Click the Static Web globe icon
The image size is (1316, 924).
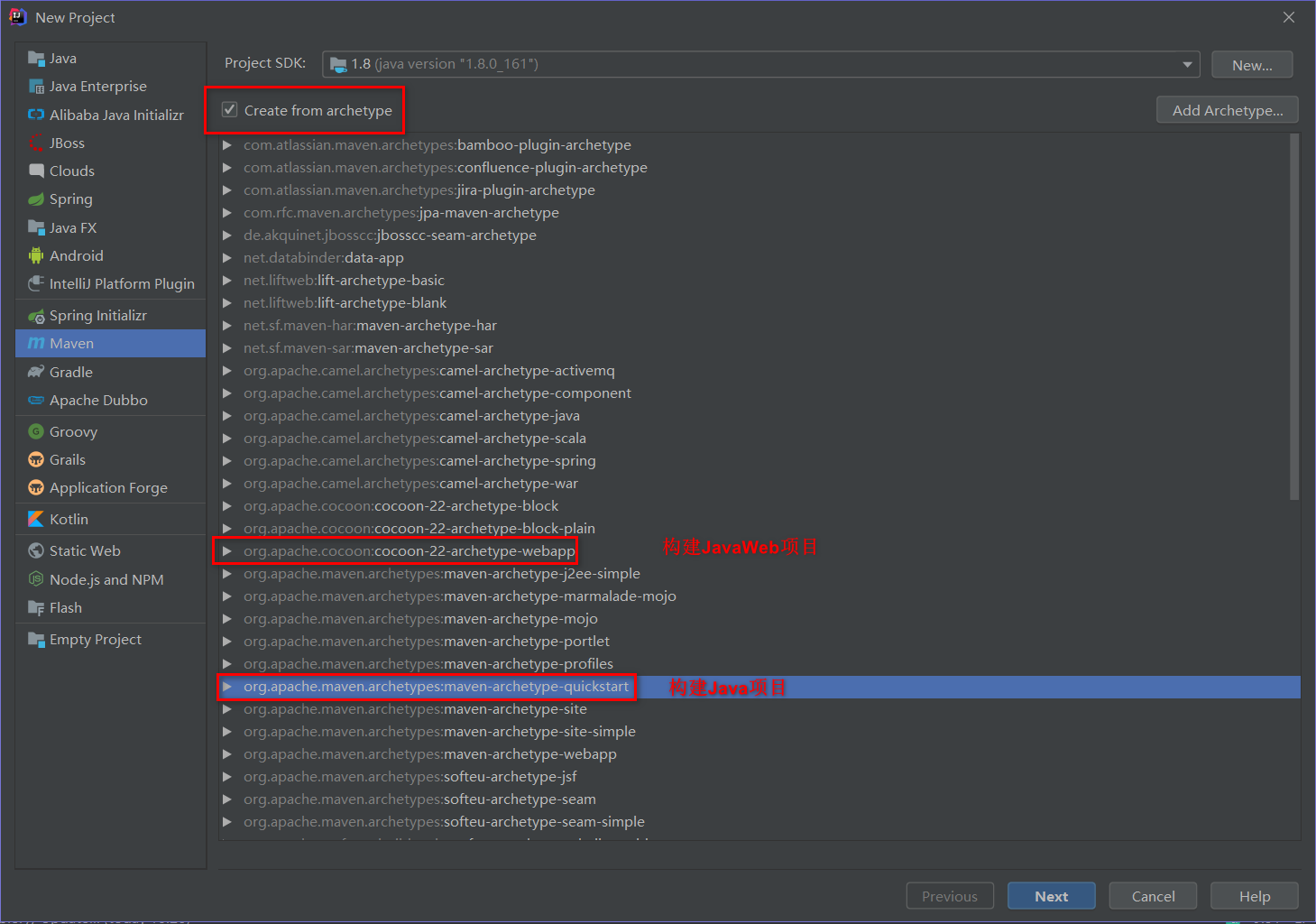pyautogui.click(x=36, y=550)
